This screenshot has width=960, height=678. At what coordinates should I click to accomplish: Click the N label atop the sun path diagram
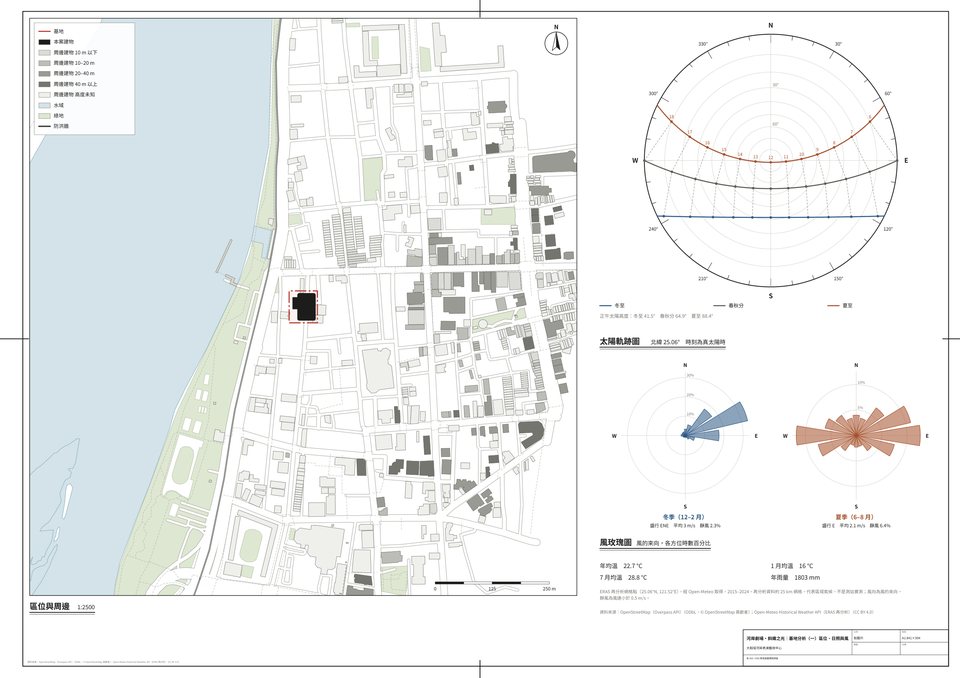tap(770, 25)
